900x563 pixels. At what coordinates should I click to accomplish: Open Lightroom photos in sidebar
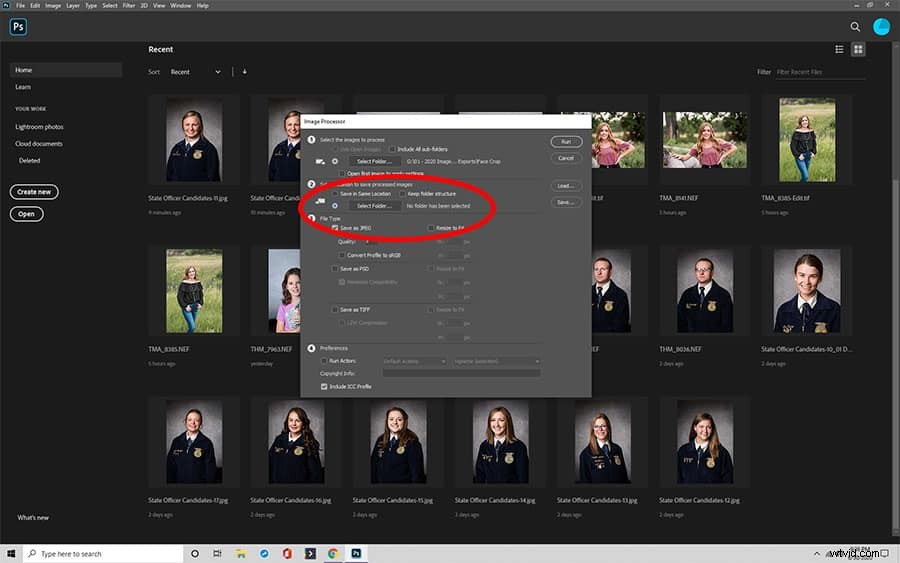39,127
